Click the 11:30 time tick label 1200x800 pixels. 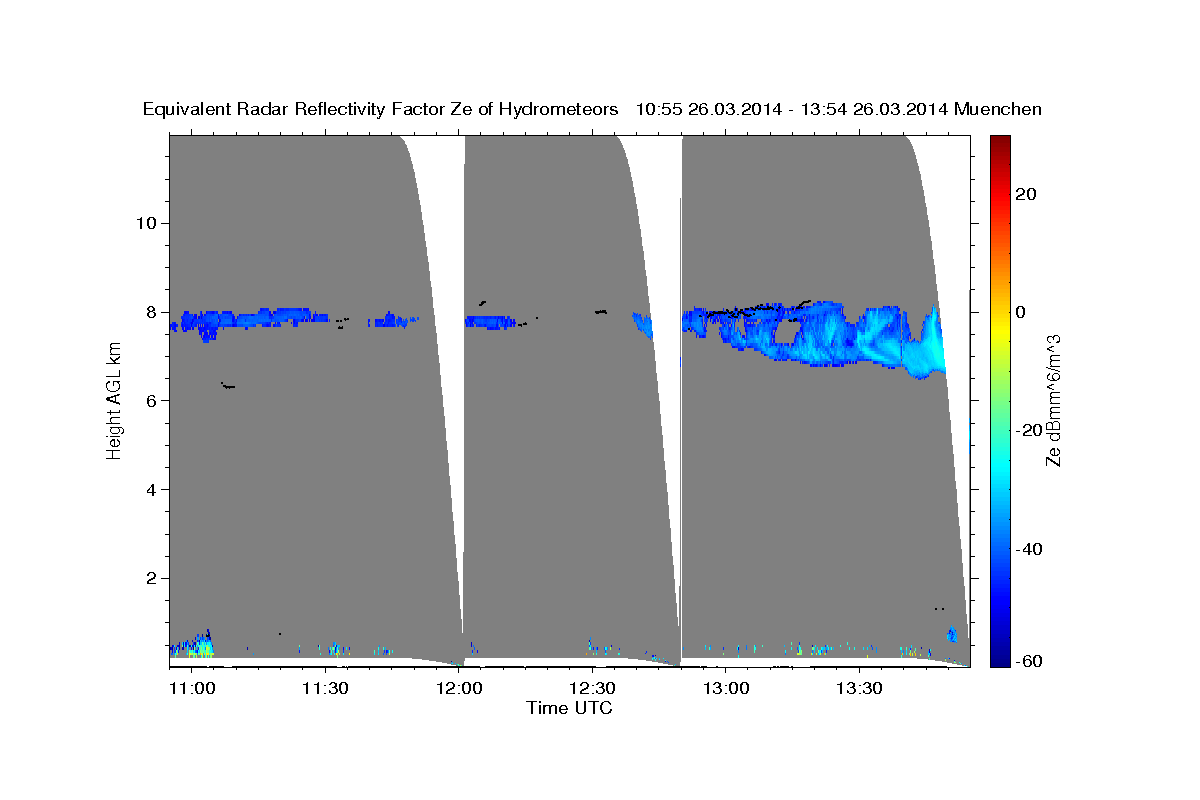click(325, 688)
